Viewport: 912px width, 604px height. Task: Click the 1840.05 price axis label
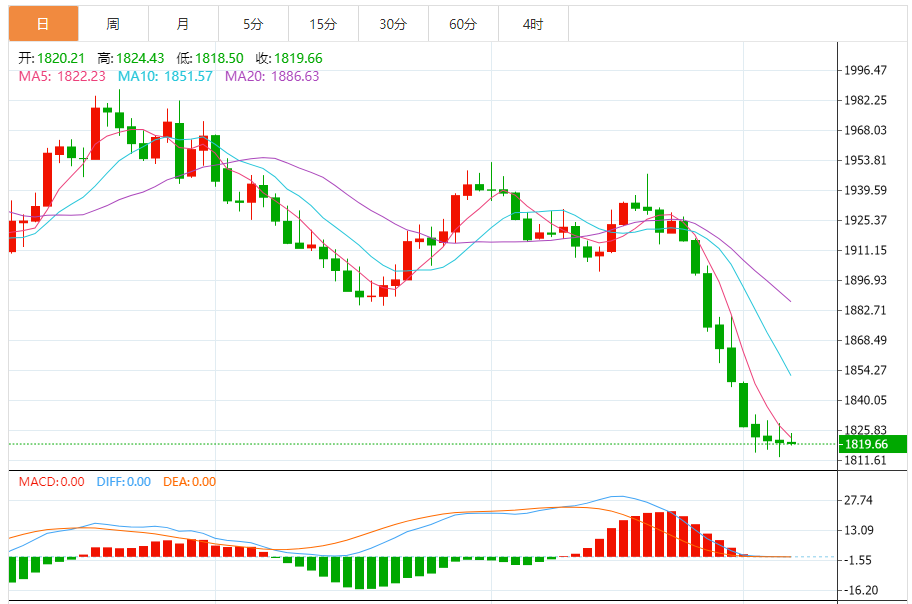coord(865,400)
